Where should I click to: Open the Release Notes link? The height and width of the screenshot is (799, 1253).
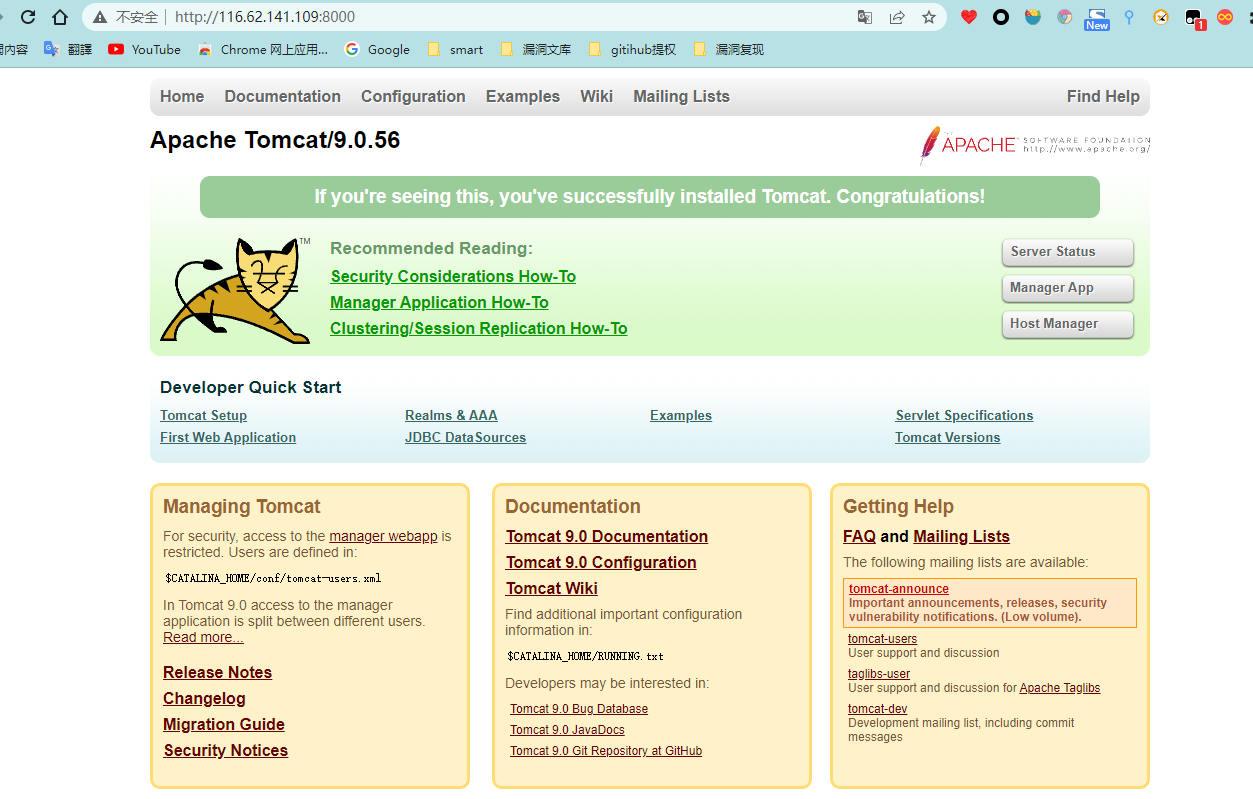[217, 672]
